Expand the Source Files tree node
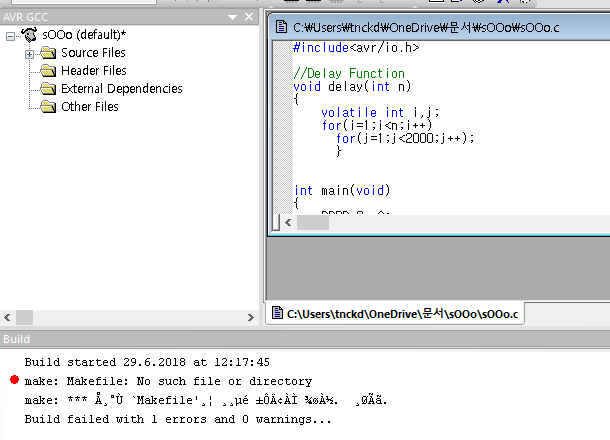610x440 pixels. pyautogui.click(x=29, y=53)
